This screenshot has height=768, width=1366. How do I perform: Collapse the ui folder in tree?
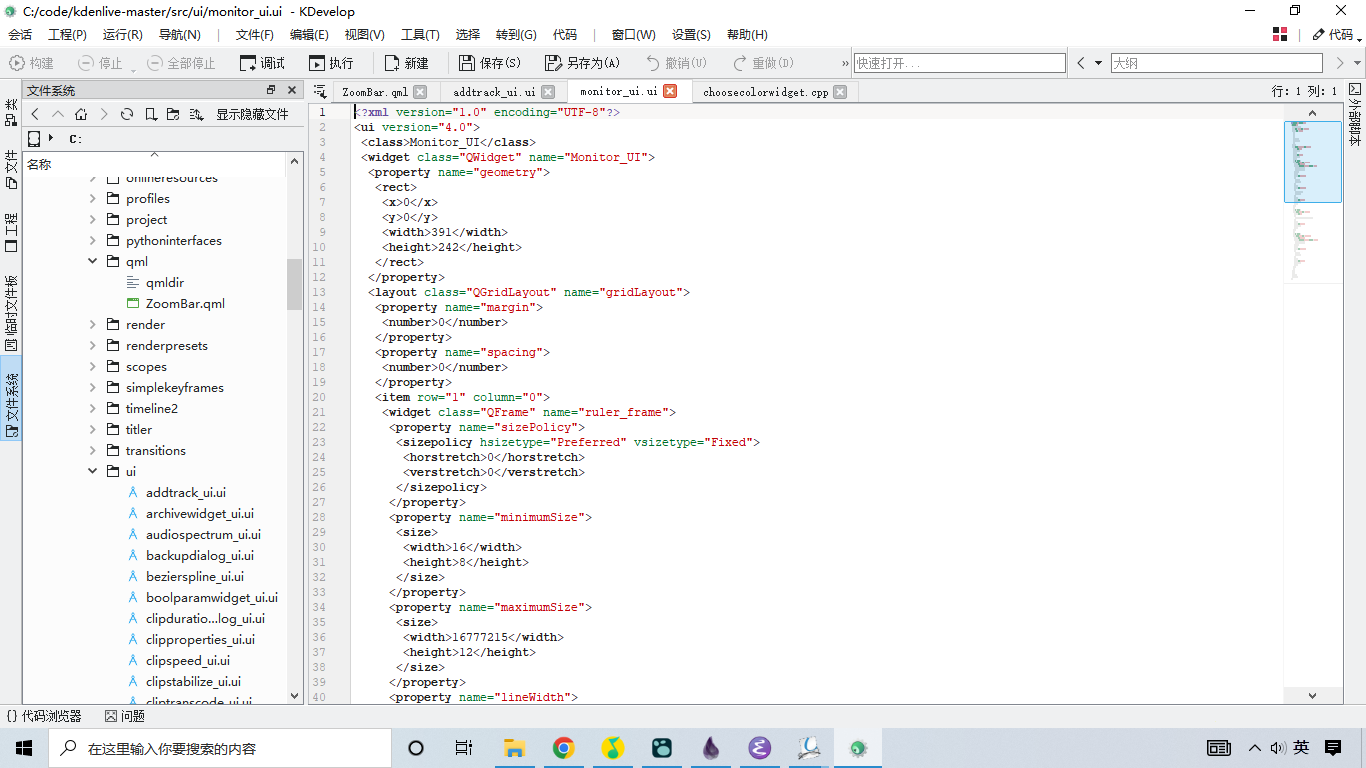point(93,471)
